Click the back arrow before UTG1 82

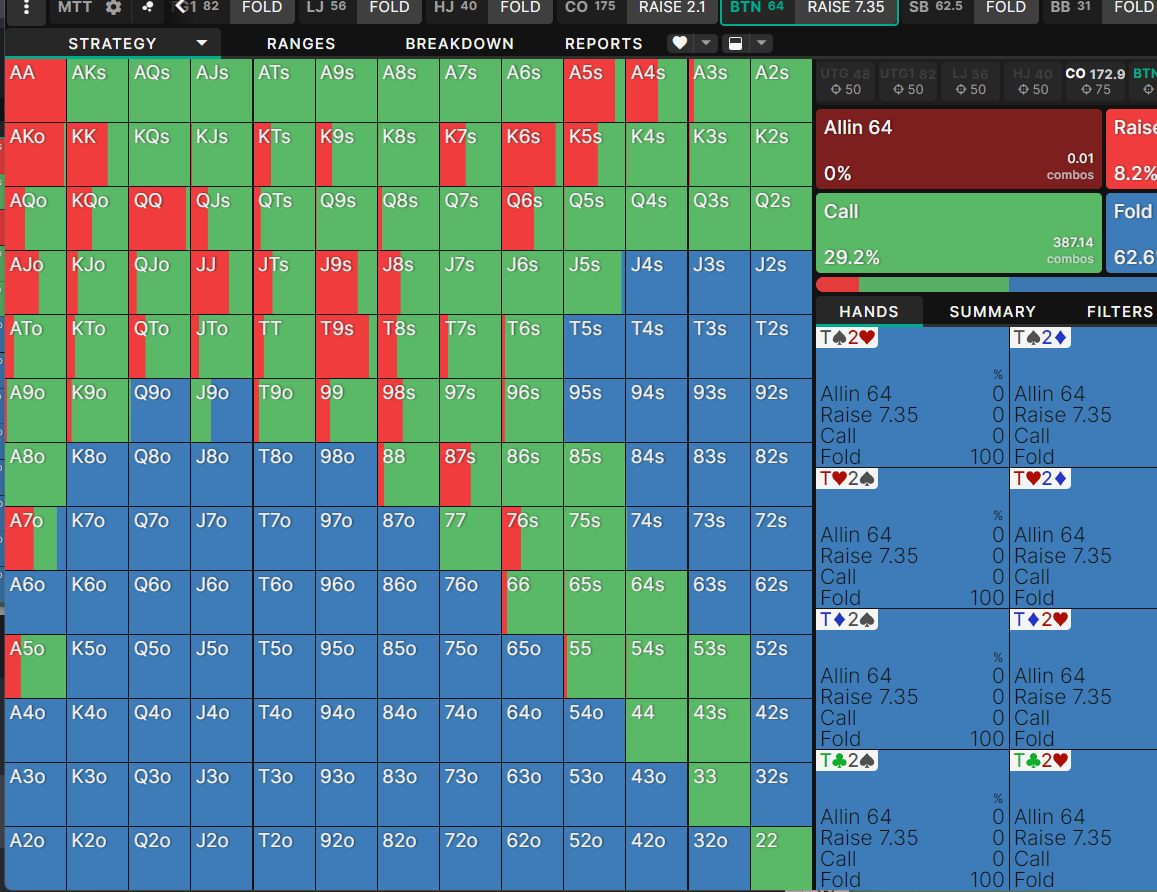point(181,8)
